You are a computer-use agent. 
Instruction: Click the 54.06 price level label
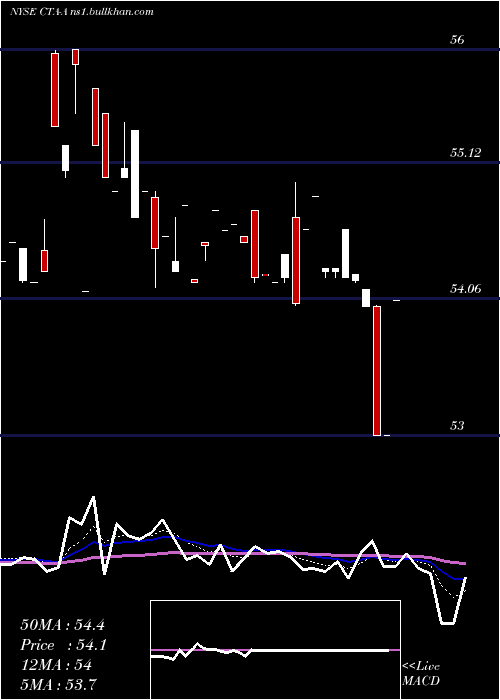click(466, 289)
